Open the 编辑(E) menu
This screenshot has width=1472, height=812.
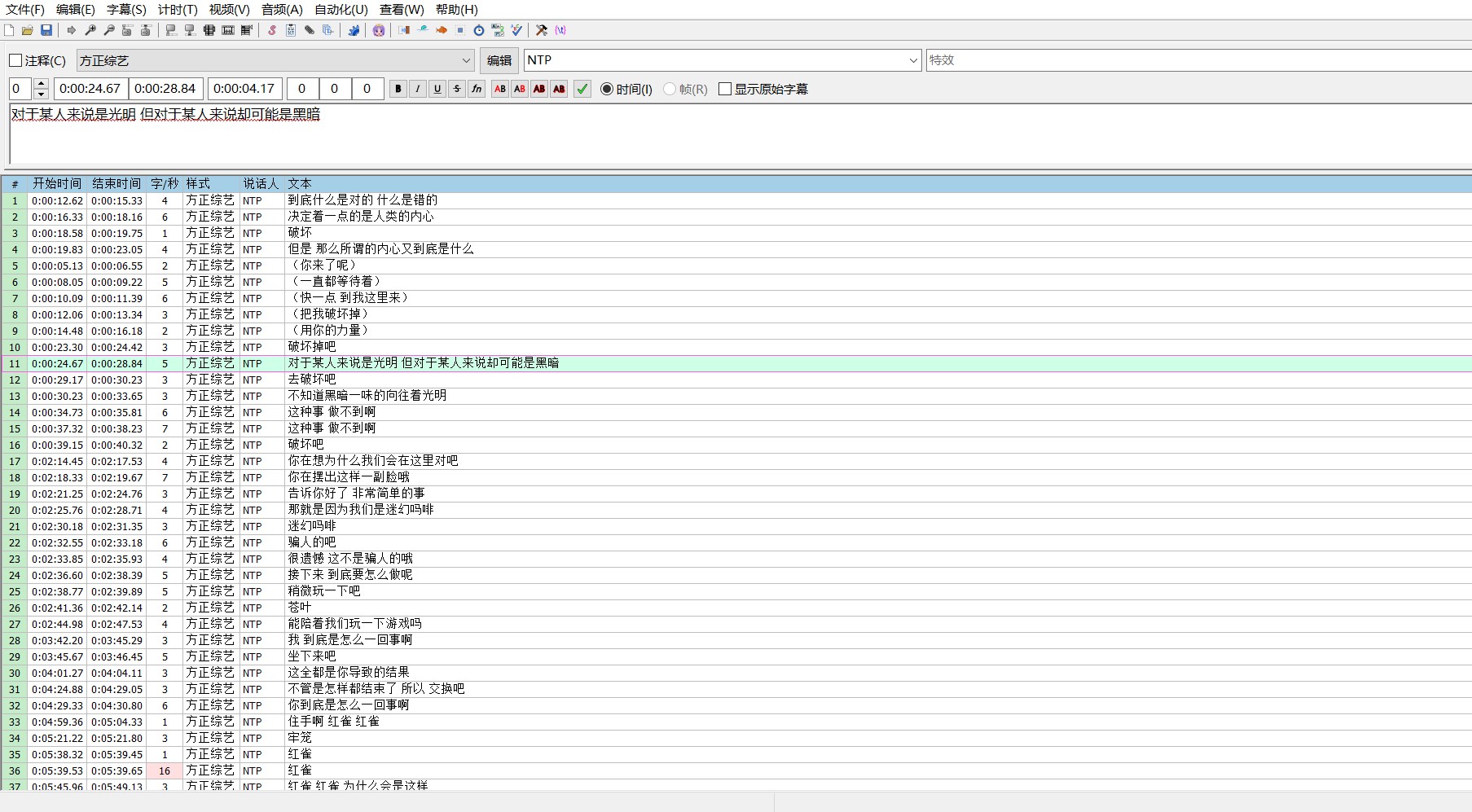[x=76, y=10]
